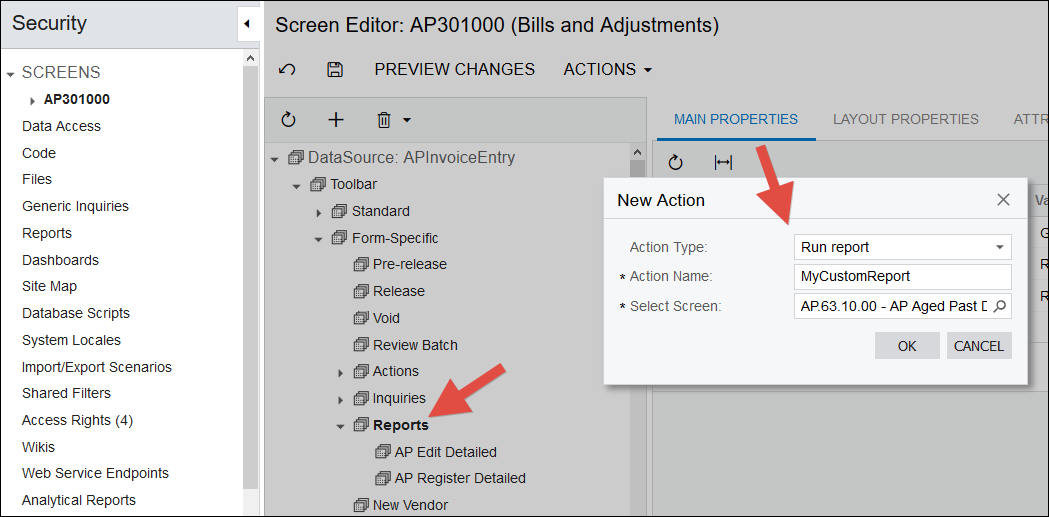
Task: Click the save disk icon
Action: (x=336, y=70)
